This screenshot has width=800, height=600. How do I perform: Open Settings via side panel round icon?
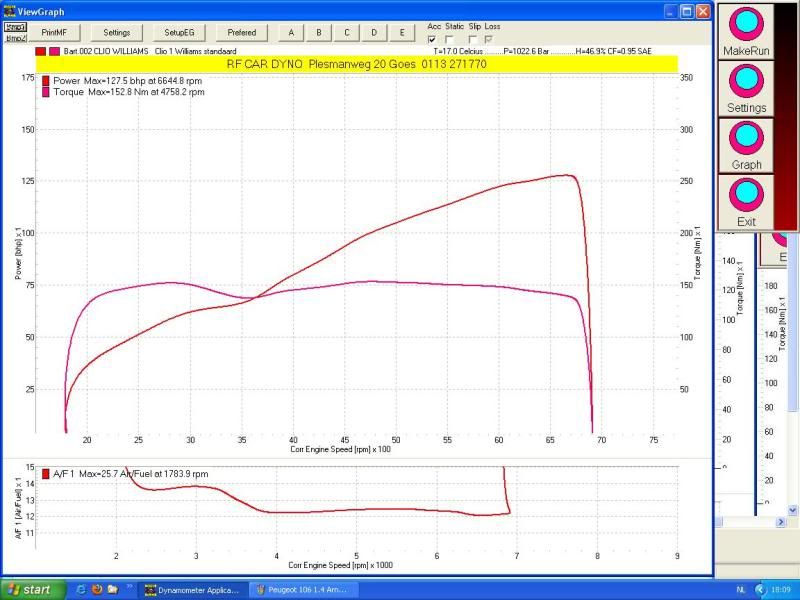(746, 81)
